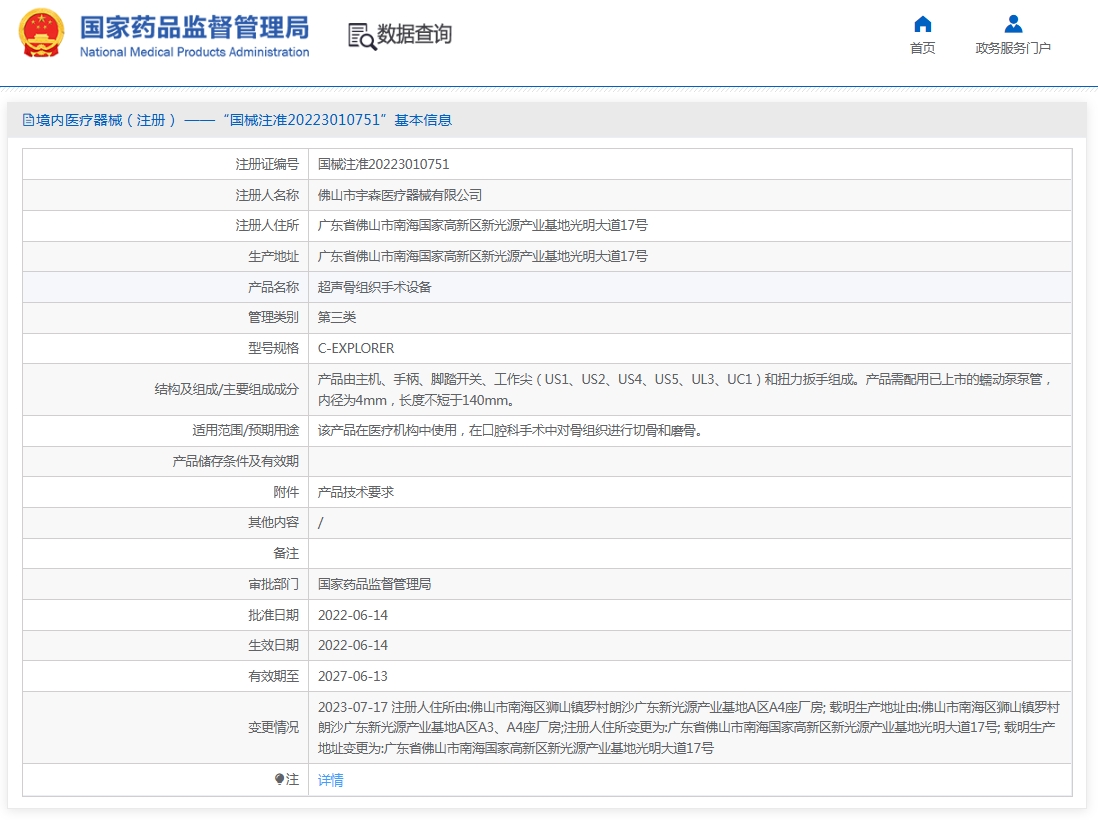Open the 政务服务门户 person icon
1098x820 pixels.
1013,25
